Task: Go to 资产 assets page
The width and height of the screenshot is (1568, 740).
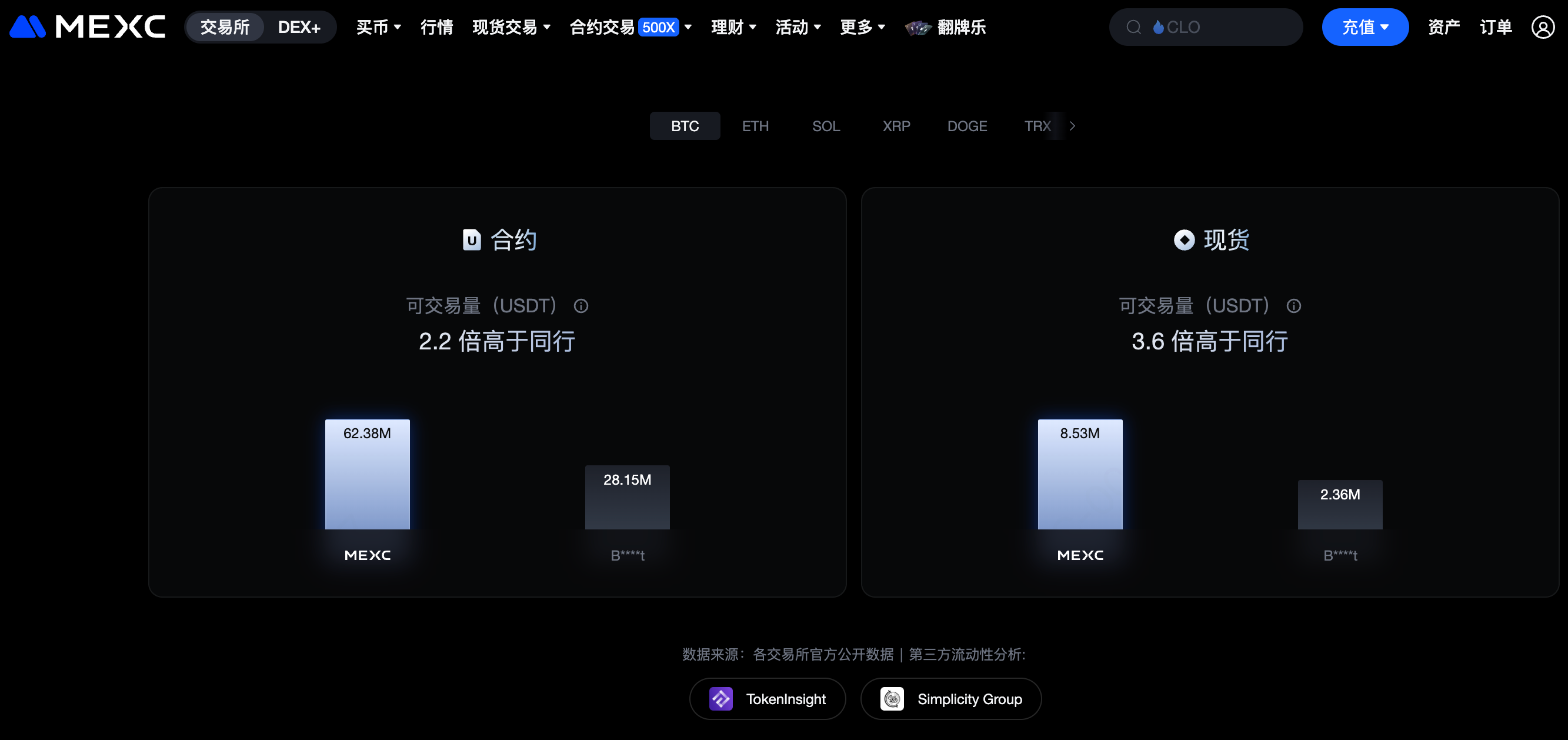Action: [x=1443, y=28]
